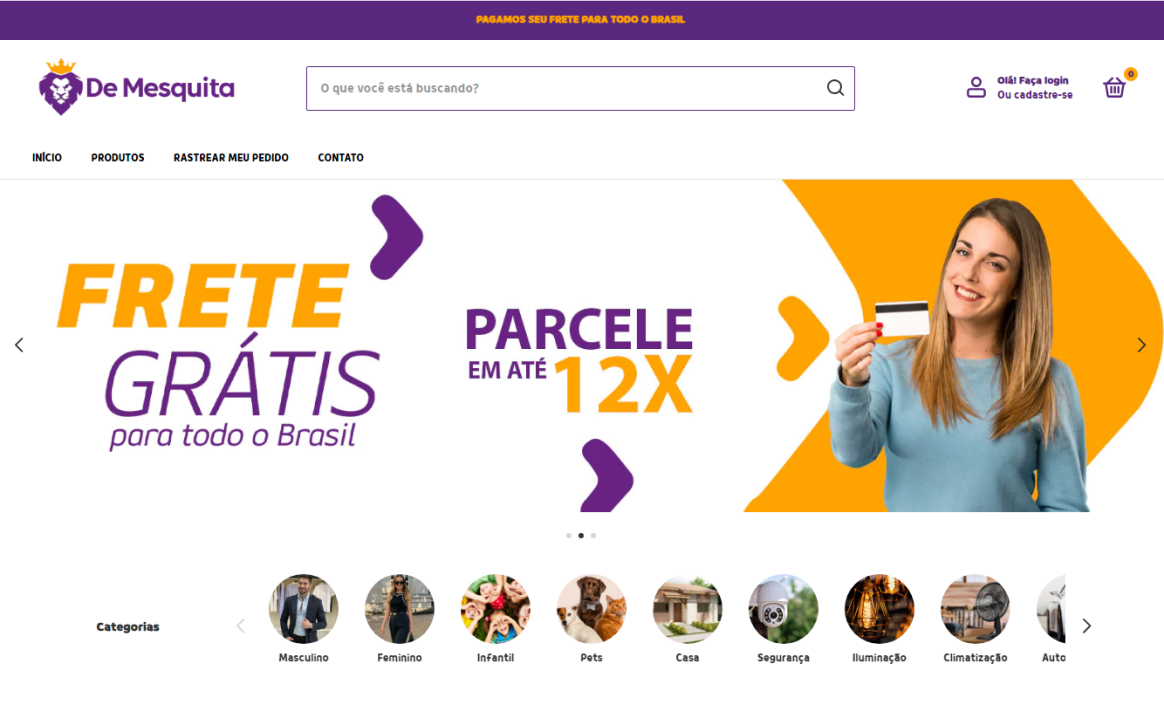The image size is (1164, 718).
Task: Advance banner with right arrow chevron
Action: tap(1142, 345)
